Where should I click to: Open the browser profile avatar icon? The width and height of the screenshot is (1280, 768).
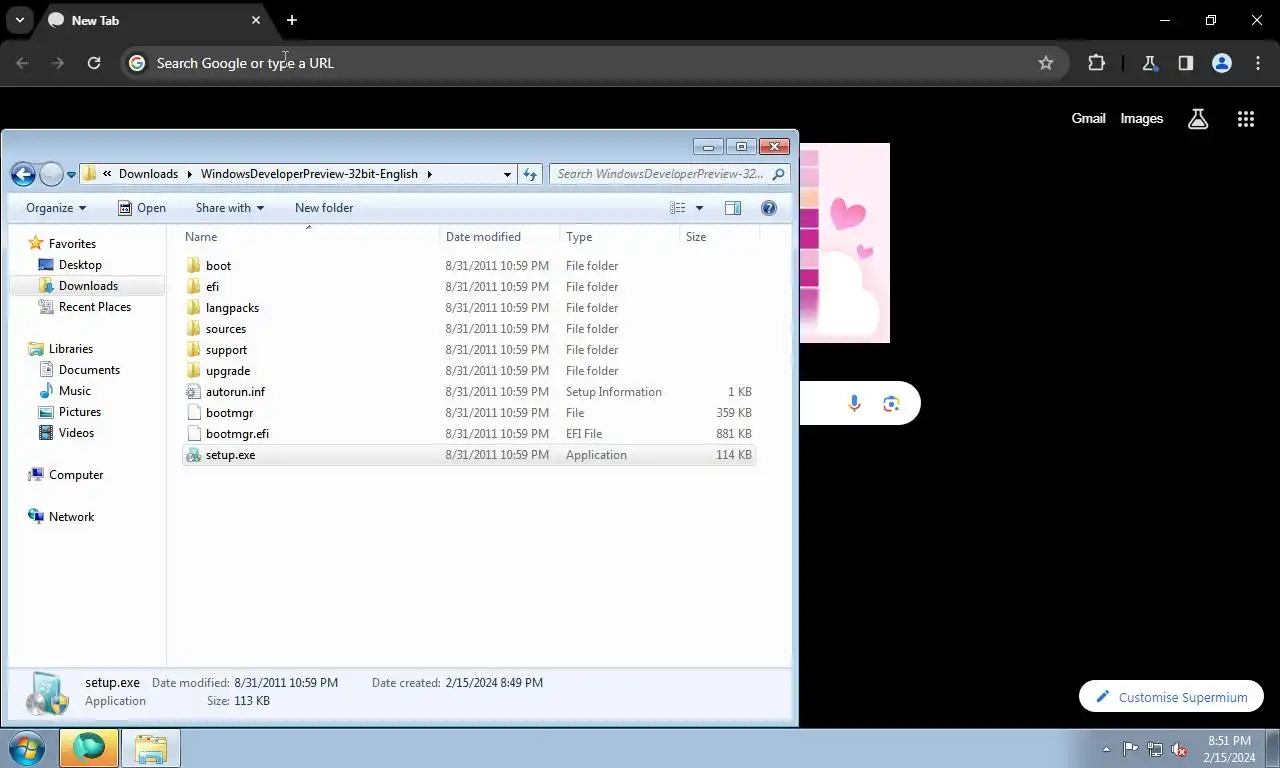pyautogui.click(x=1221, y=63)
